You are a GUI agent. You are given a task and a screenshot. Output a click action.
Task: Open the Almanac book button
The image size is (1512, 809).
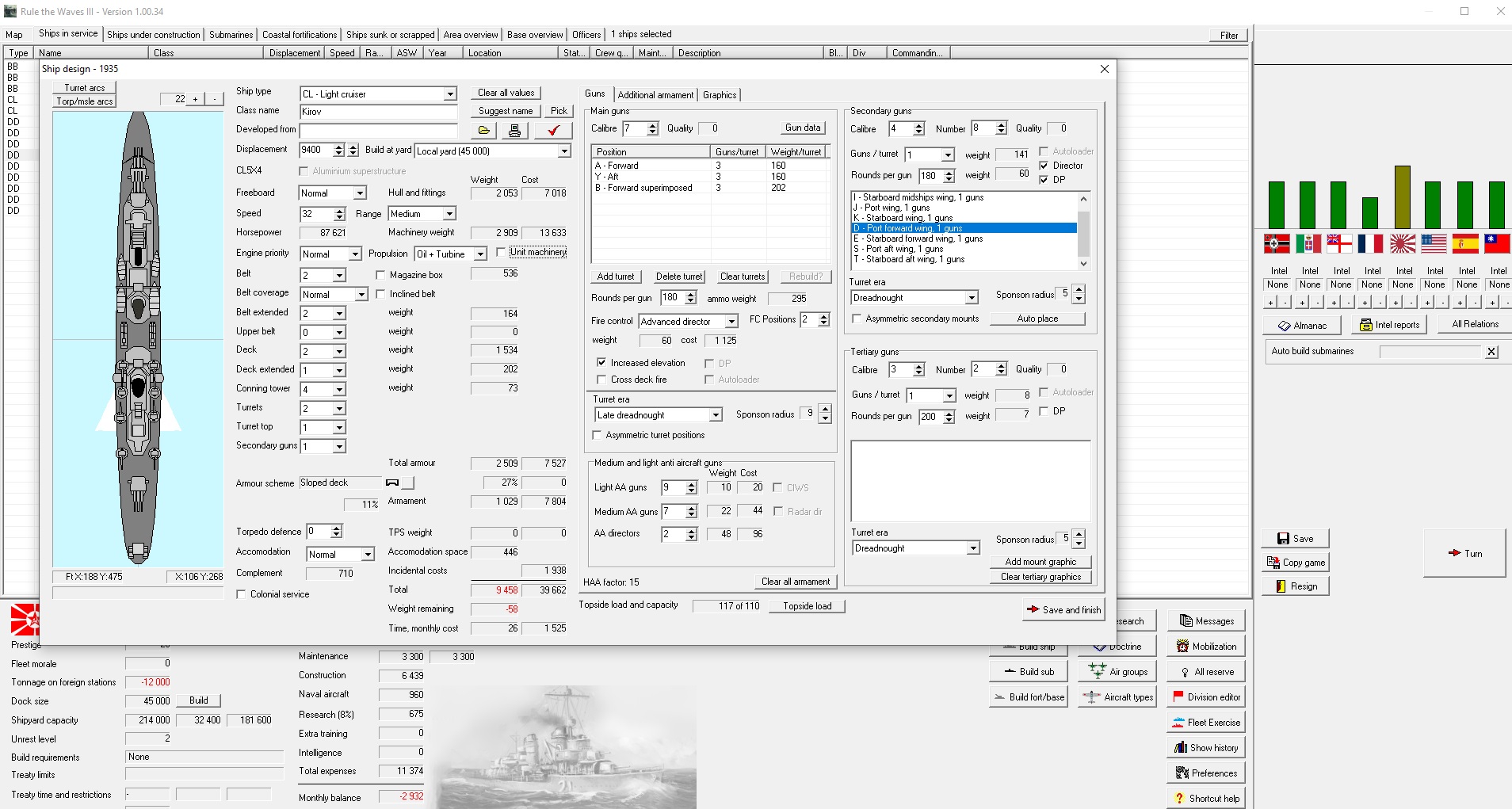(x=1301, y=325)
